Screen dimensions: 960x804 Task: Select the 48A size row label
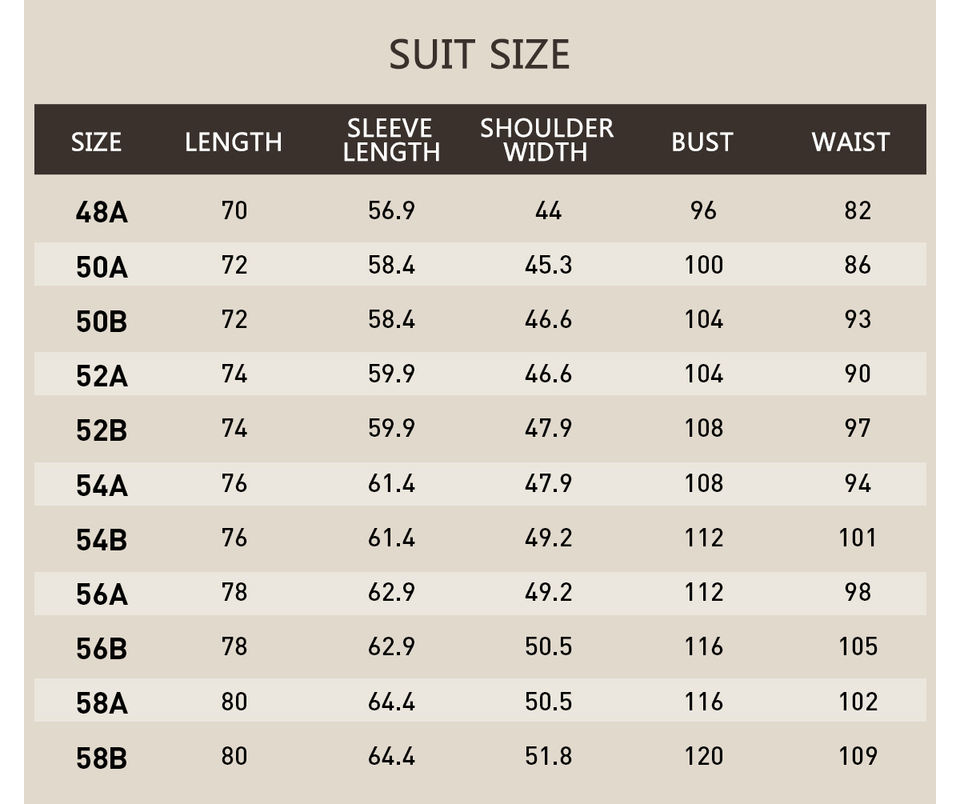click(101, 212)
